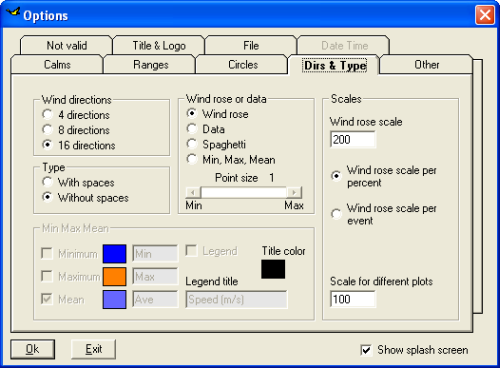
Task: Click the Exit button
Action: (94, 349)
